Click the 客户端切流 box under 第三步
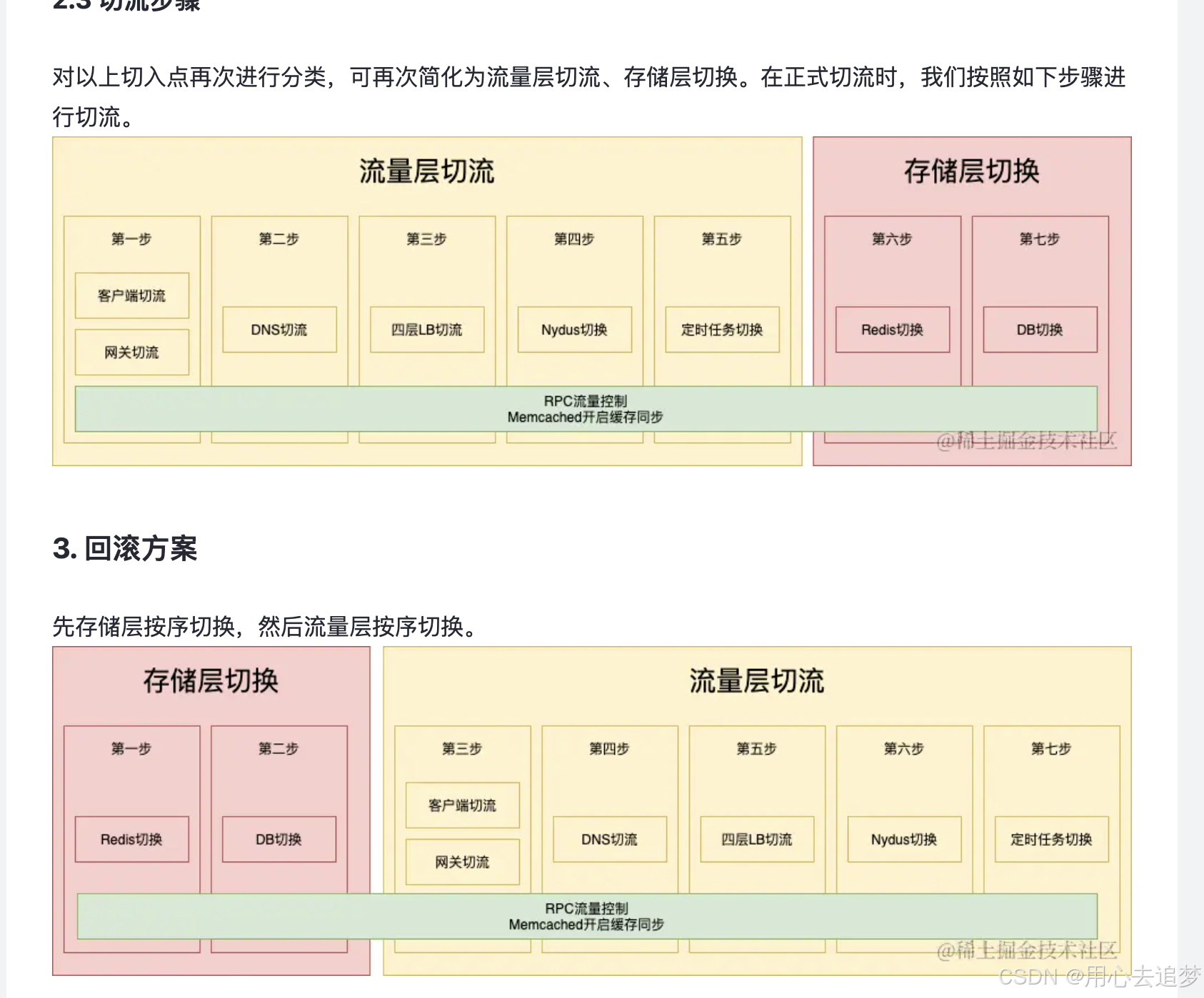The width and height of the screenshot is (1204, 998). (x=463, y=805)
